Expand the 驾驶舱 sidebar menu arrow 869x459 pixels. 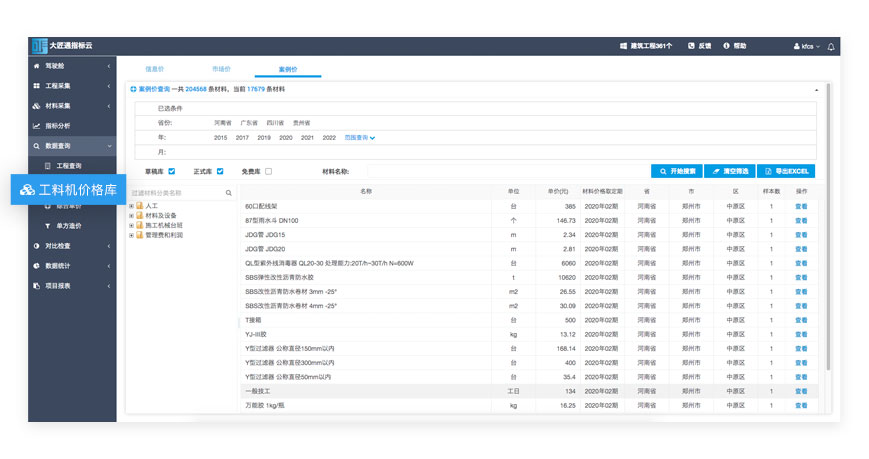[109, 66]
